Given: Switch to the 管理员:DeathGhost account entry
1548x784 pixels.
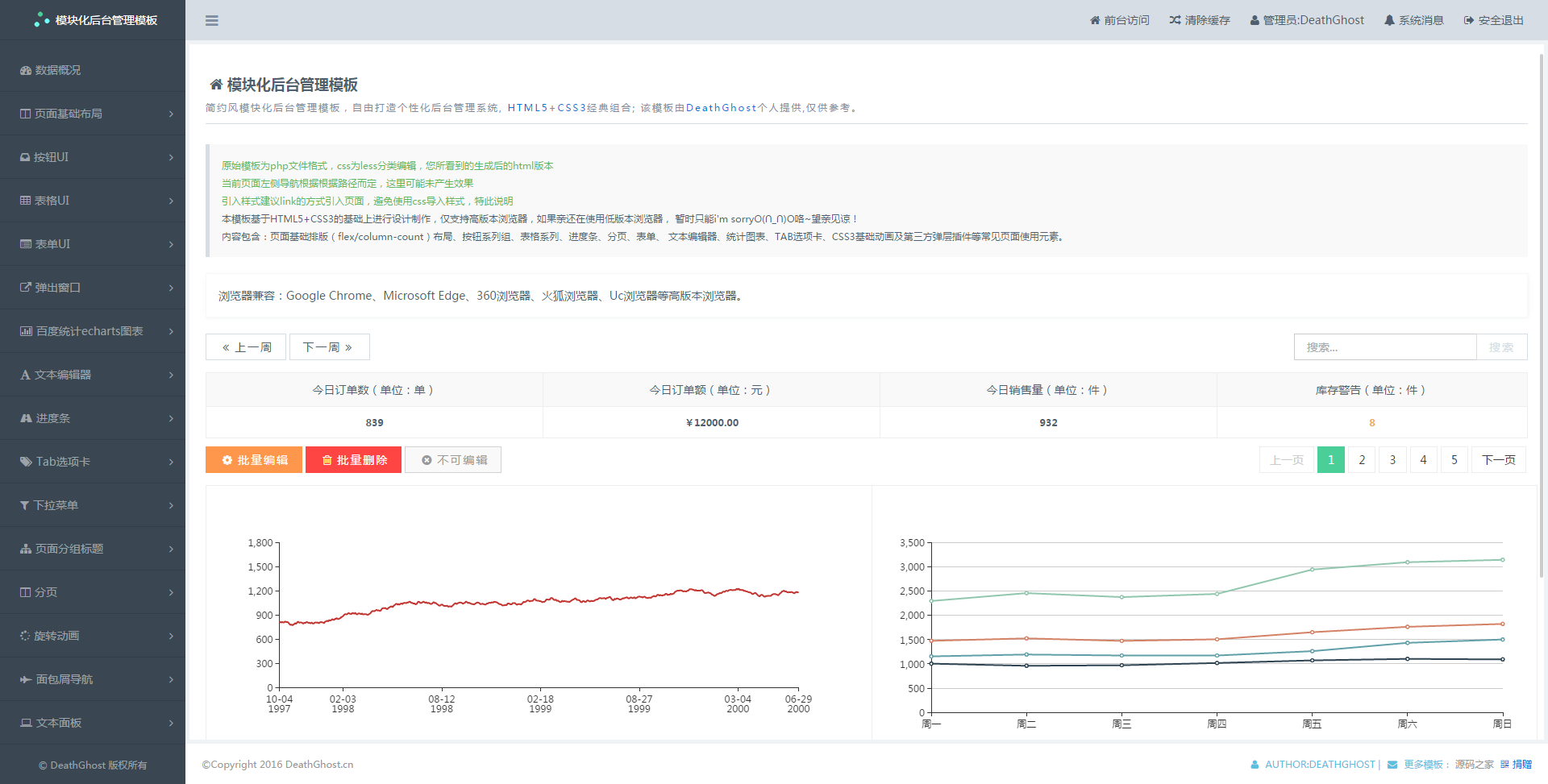Looking at the screenshot, I should 1307,20.
